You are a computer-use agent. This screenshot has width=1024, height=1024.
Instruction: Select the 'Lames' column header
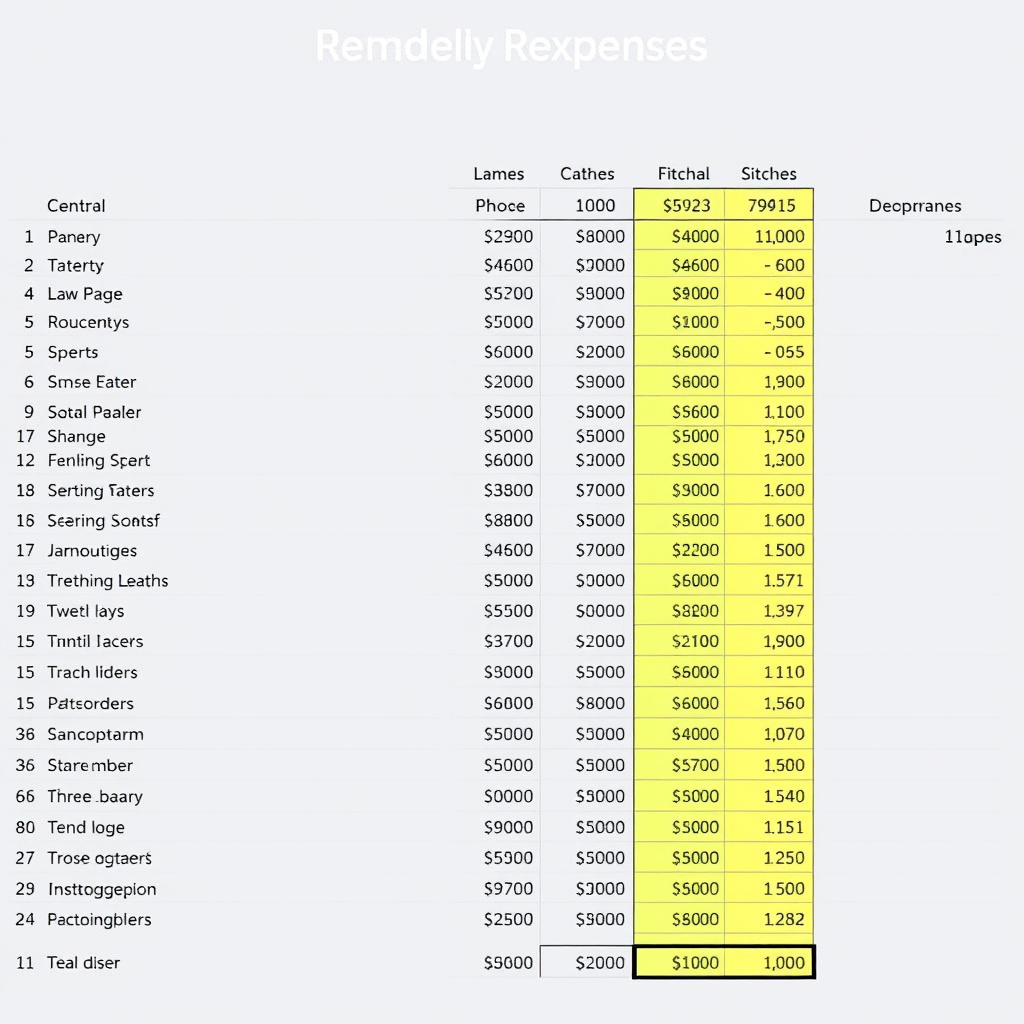coord(498,174)
